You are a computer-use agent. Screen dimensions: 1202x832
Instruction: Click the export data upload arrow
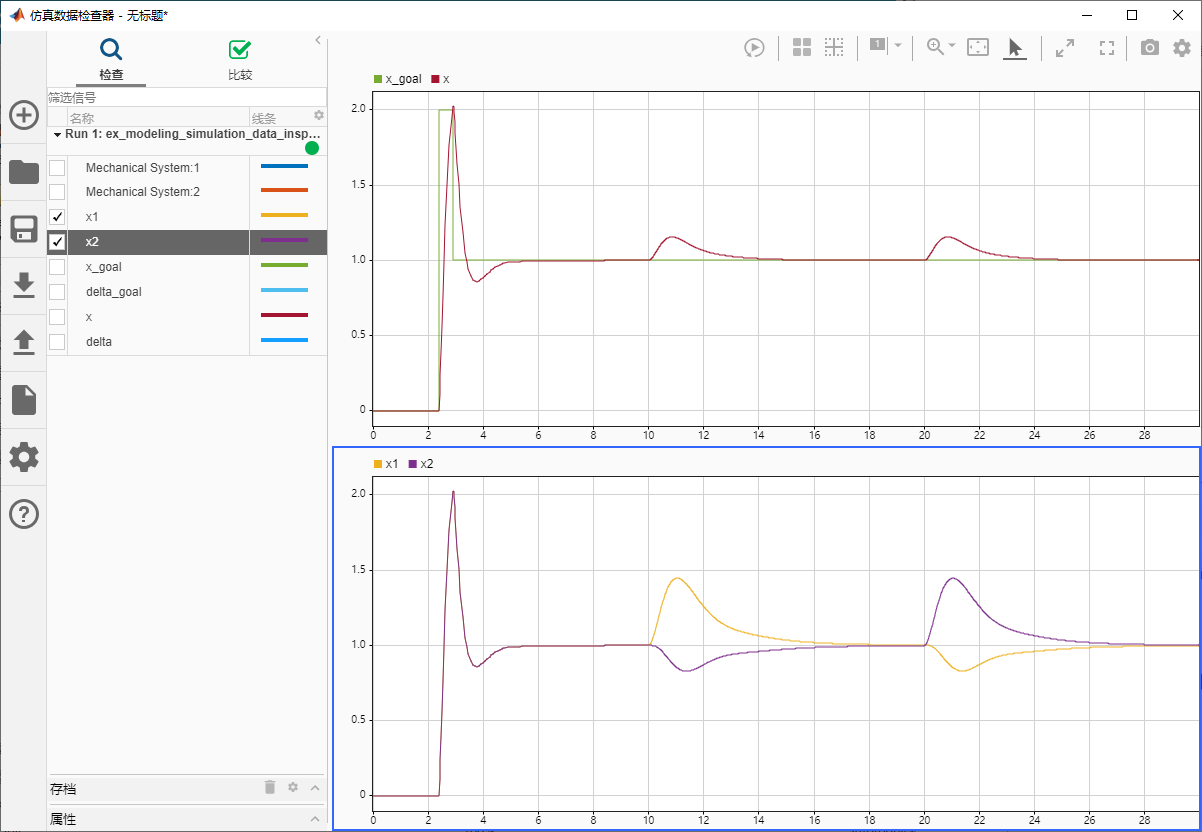(24, 342)
